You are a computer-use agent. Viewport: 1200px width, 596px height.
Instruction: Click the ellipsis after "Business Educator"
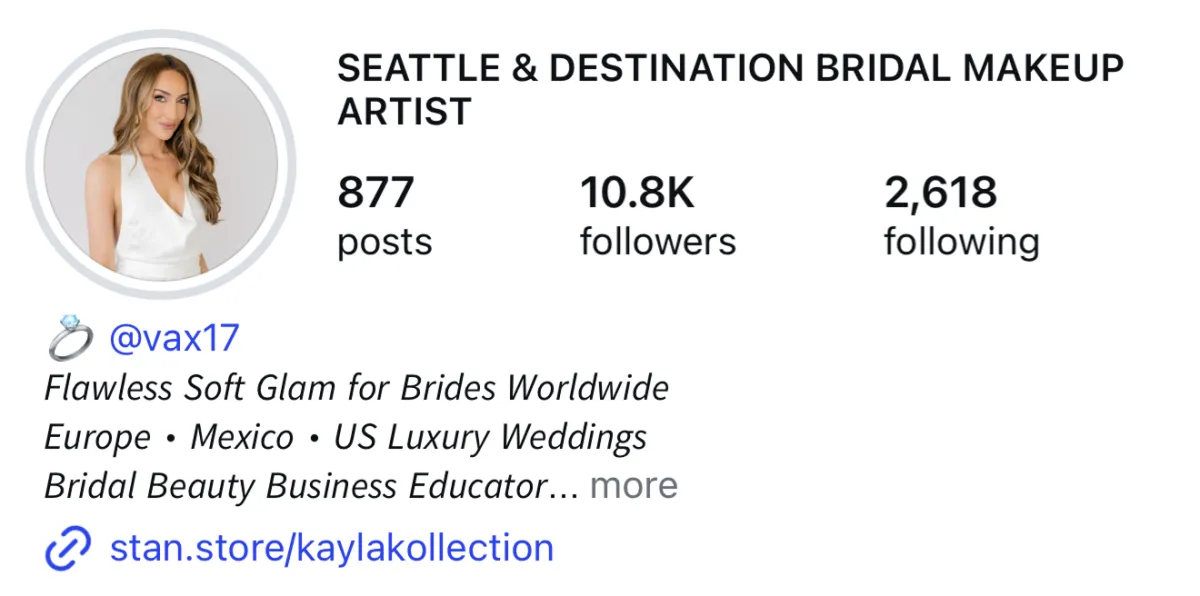pyautogui.click(x=564, y=488)
